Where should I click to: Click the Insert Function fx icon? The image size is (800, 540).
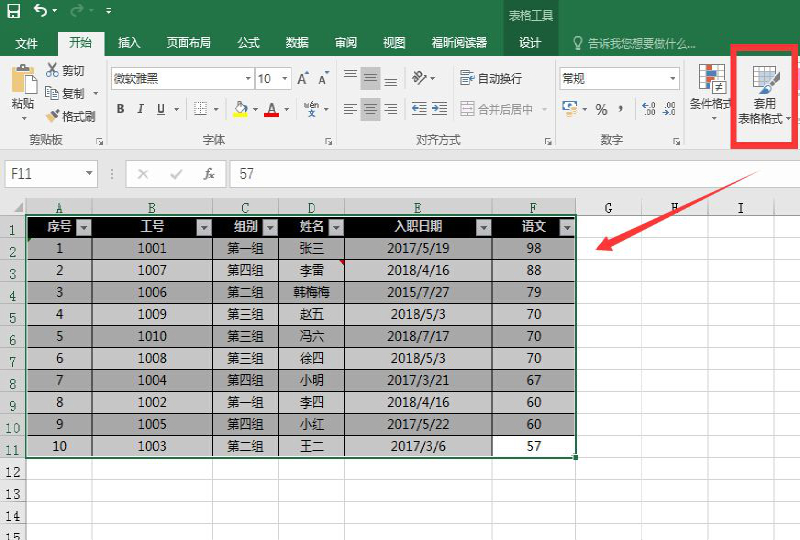pos(209,174)
